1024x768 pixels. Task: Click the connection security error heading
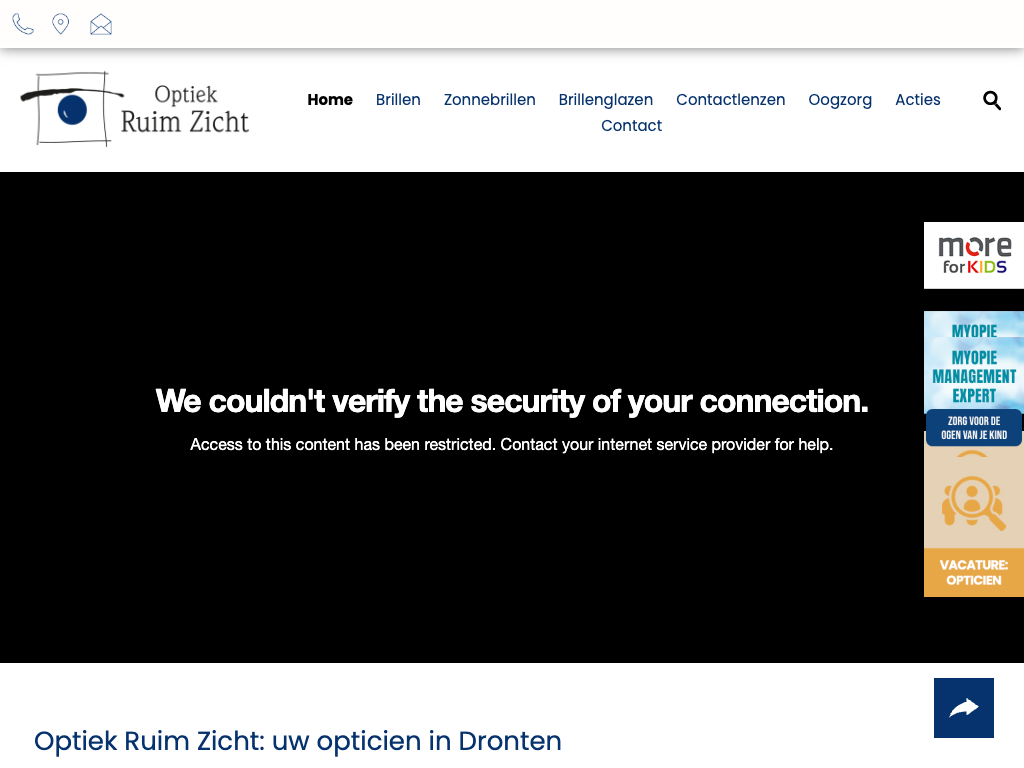512,402
